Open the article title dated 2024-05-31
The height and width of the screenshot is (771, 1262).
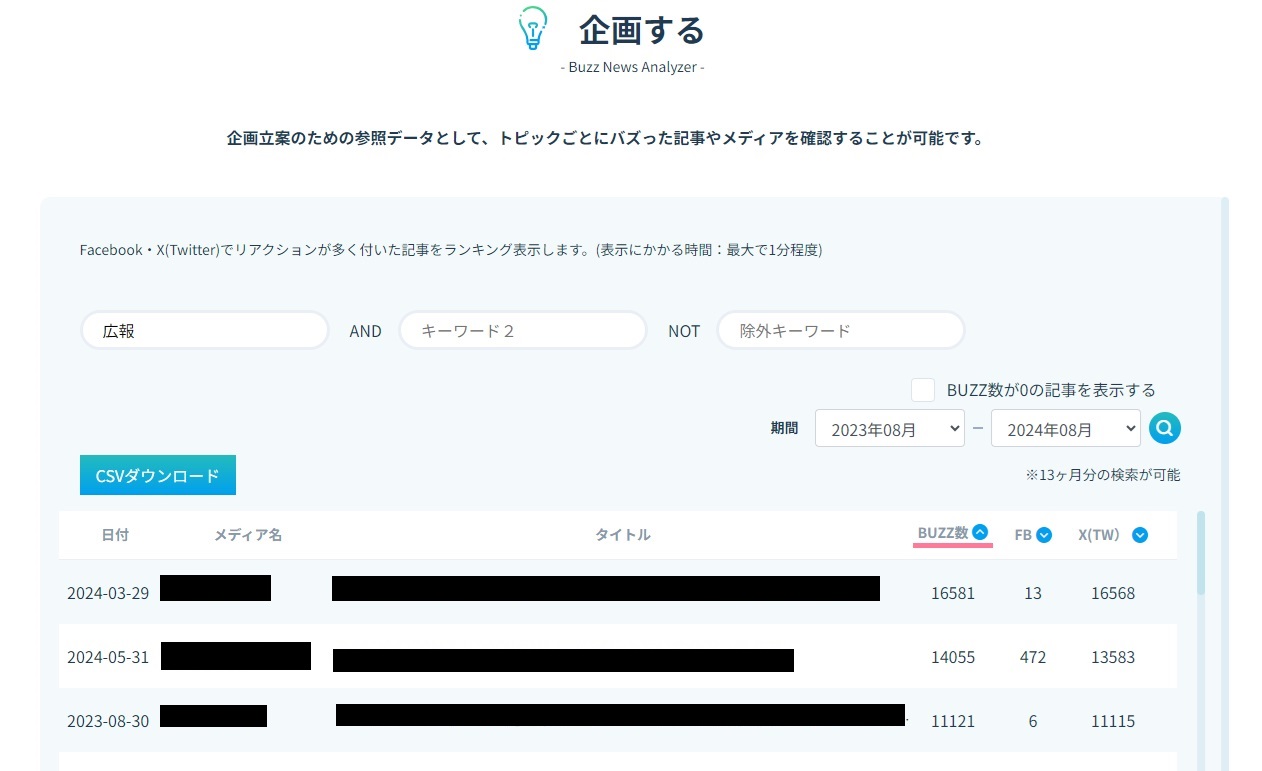pos(563,660)
